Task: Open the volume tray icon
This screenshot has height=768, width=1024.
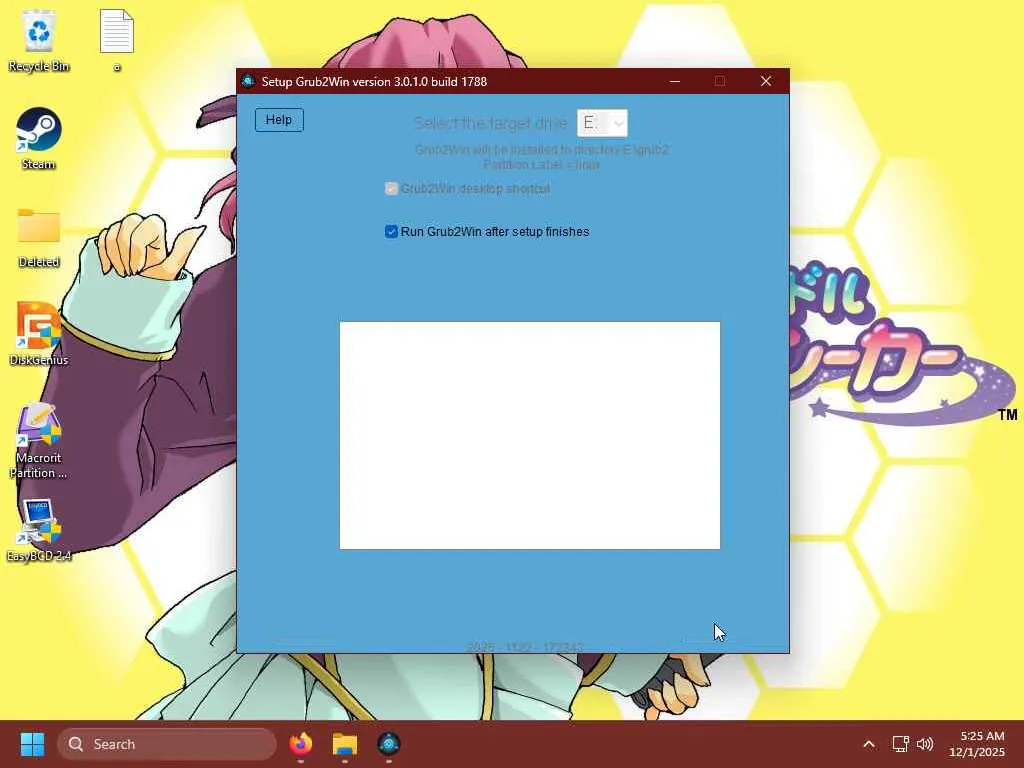Action: tap(925, 744)
